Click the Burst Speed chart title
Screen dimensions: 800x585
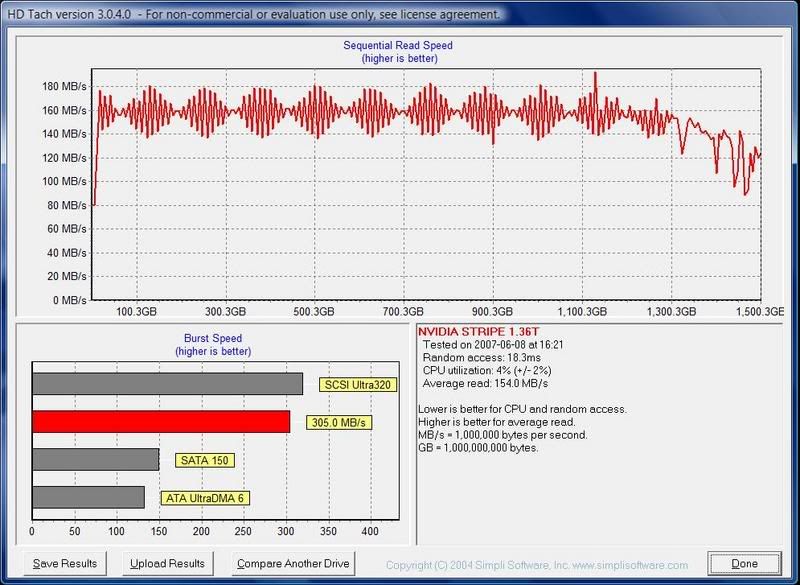[x=213, y=338]
